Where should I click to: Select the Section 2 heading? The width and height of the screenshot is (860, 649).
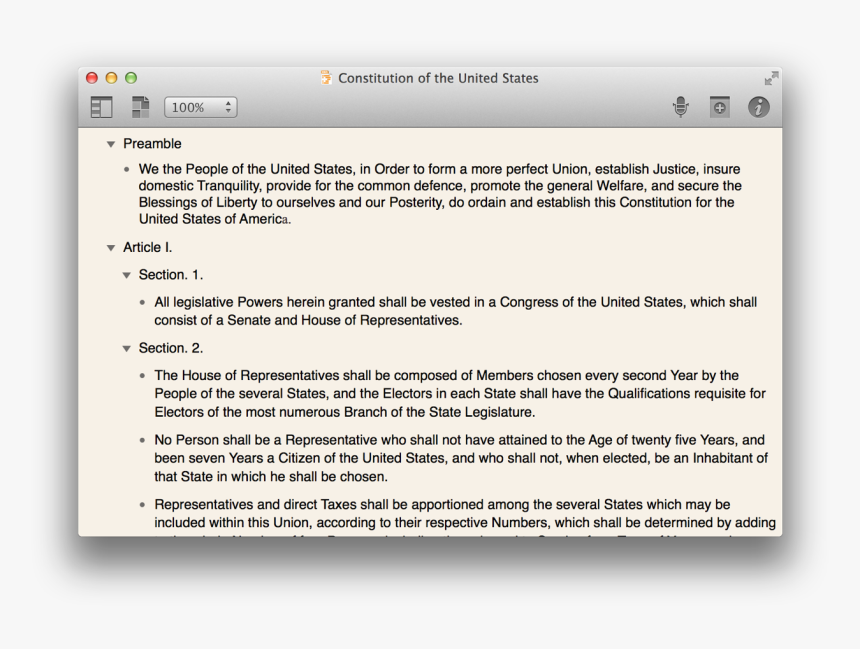[170, 347]
